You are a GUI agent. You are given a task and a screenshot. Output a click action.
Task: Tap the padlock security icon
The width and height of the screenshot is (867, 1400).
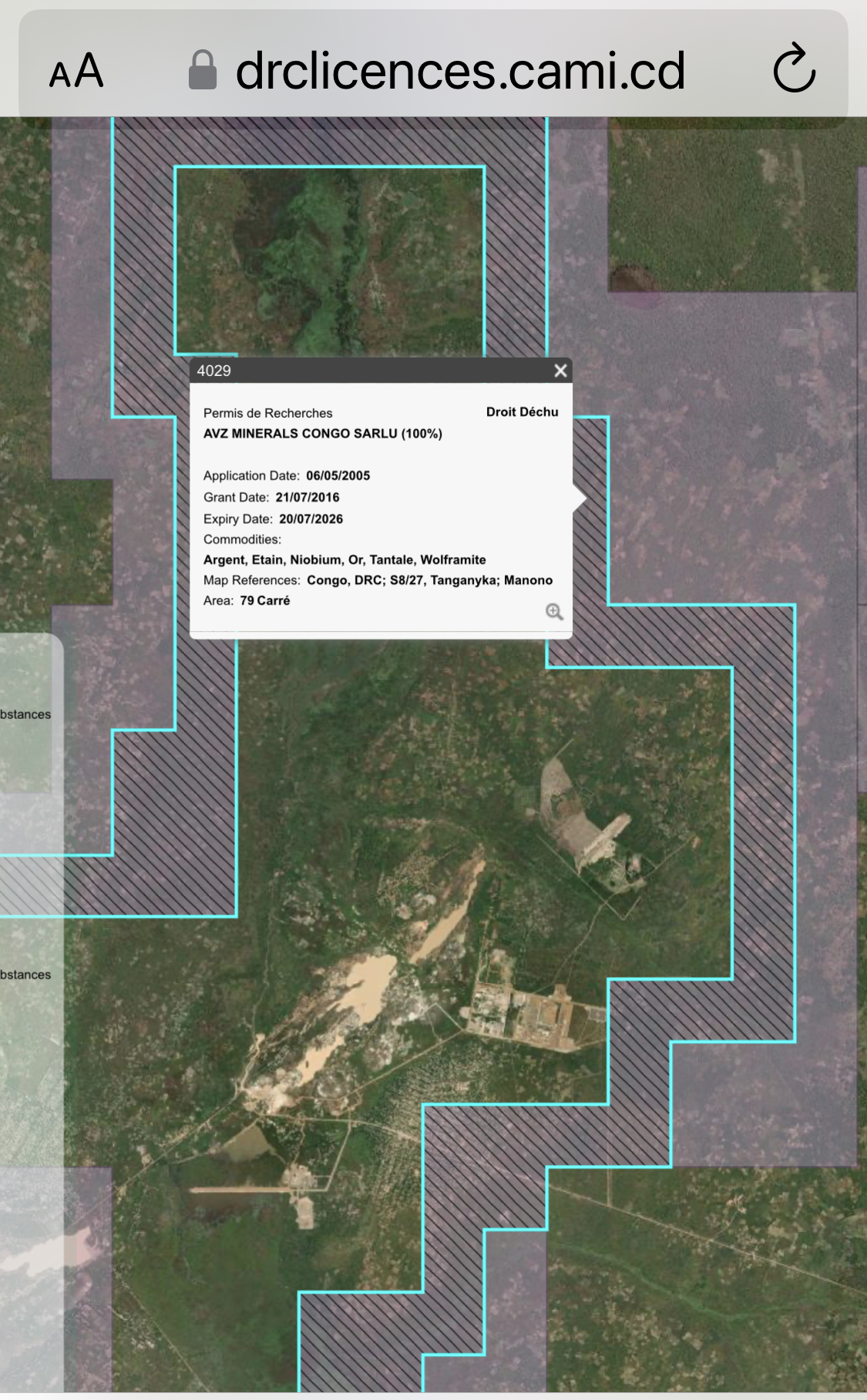coord(202,70)
